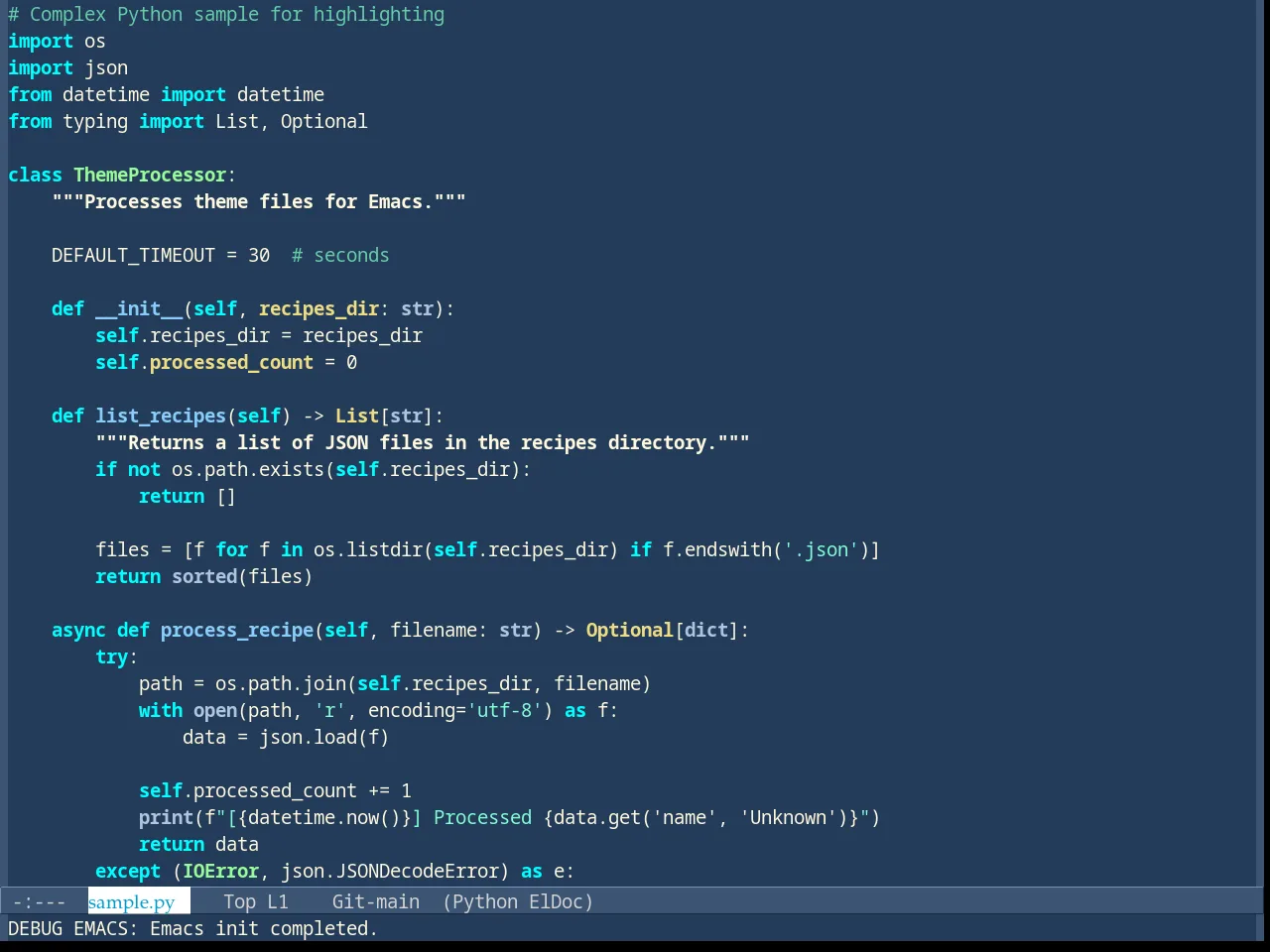Click the constant DEFAULT_TIMEOUT
This screenshot has width=1270, height=952.
tap(133, 255)
